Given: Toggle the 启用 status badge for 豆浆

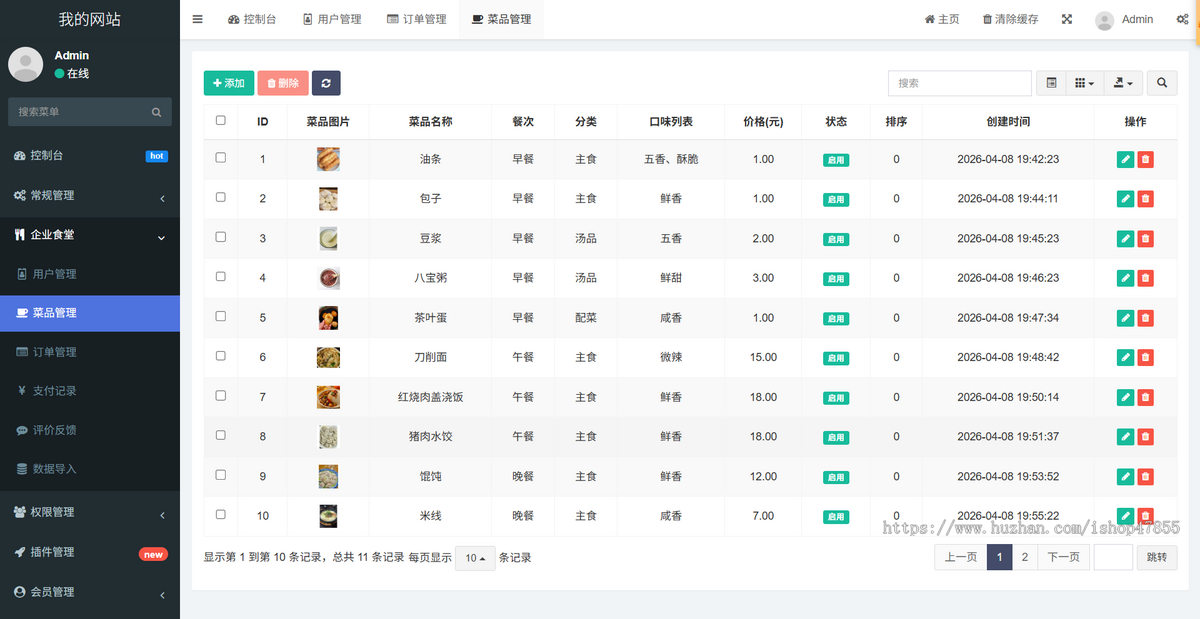Looking at the screenshot, I should pos(836,239).
